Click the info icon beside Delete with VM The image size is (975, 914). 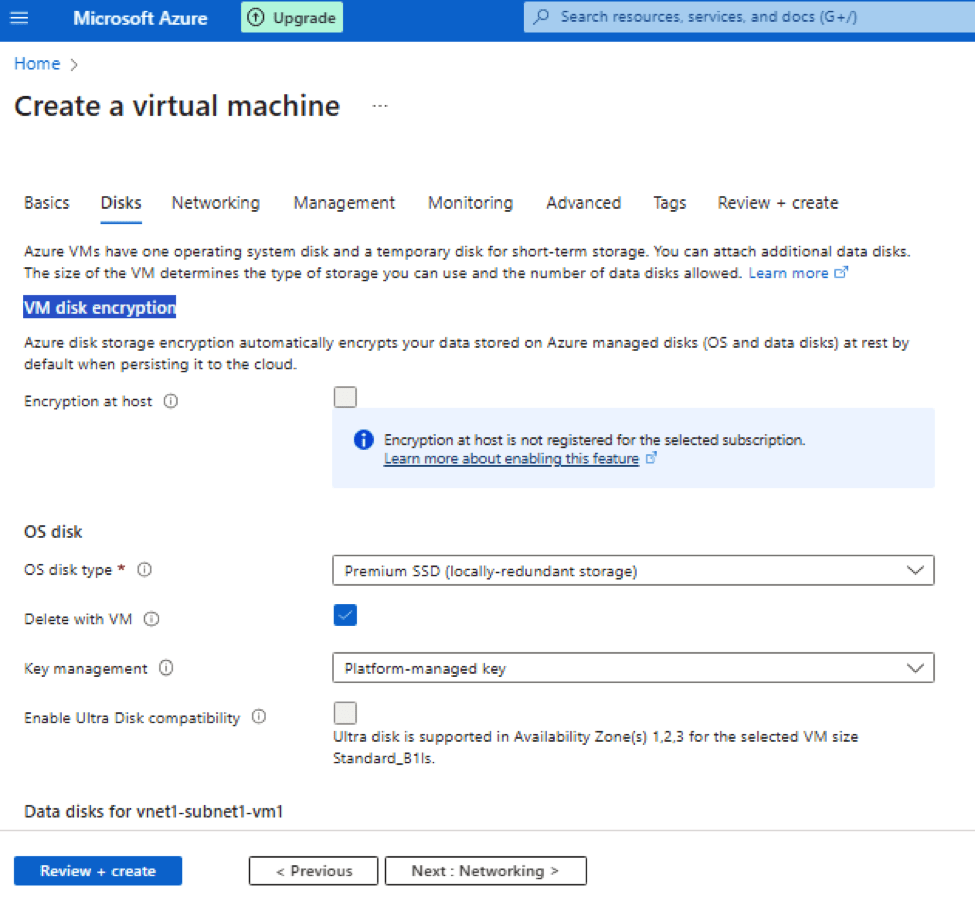(x=152, y=619)
